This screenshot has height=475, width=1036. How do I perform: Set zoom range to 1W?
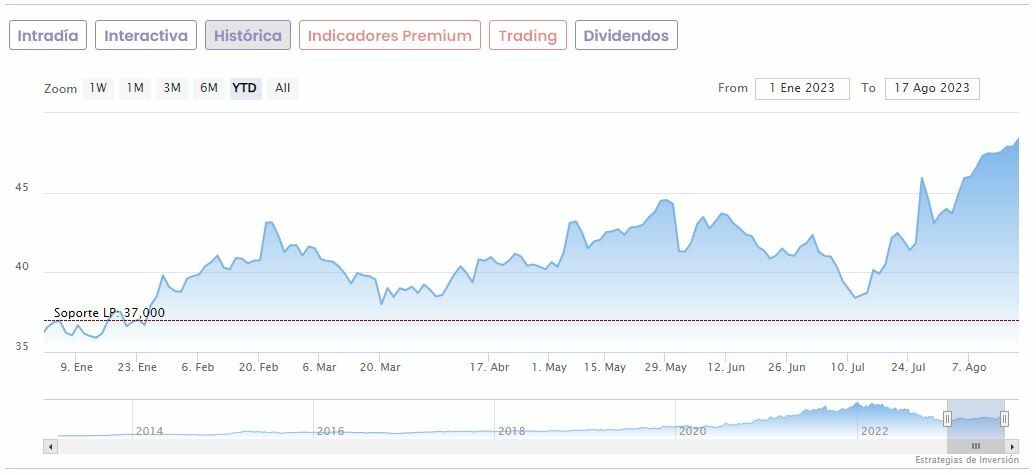click(x=98, y=88)
